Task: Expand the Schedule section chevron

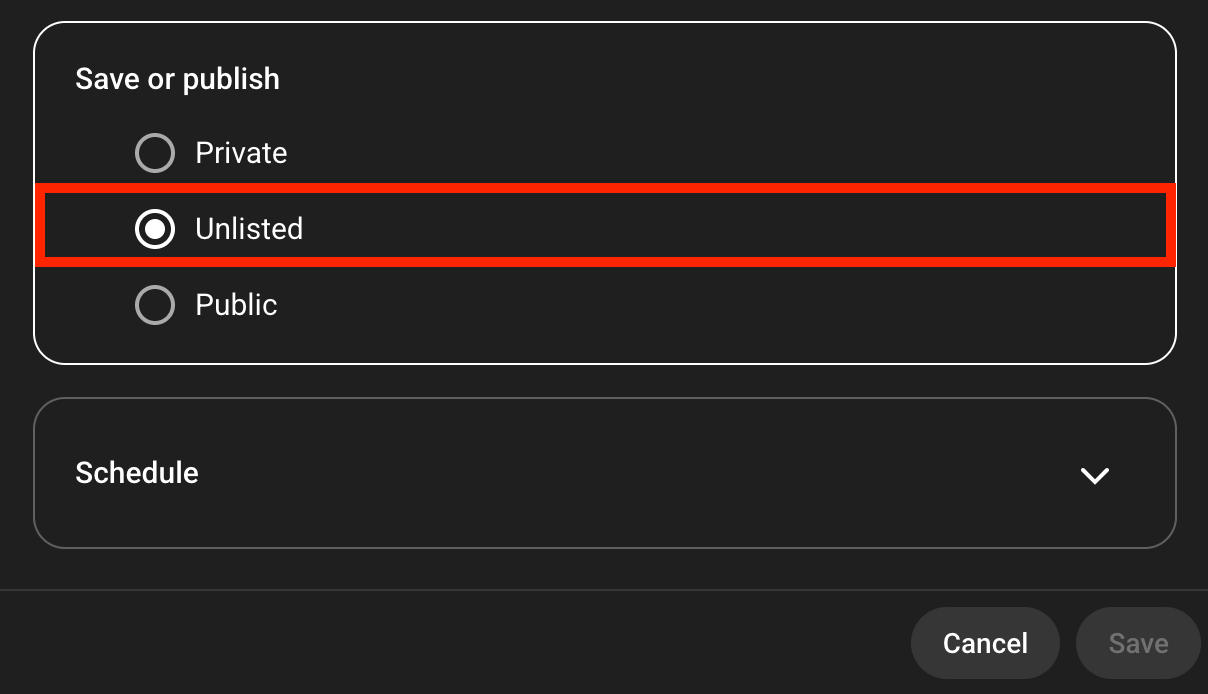Action: pos(1095,475)
